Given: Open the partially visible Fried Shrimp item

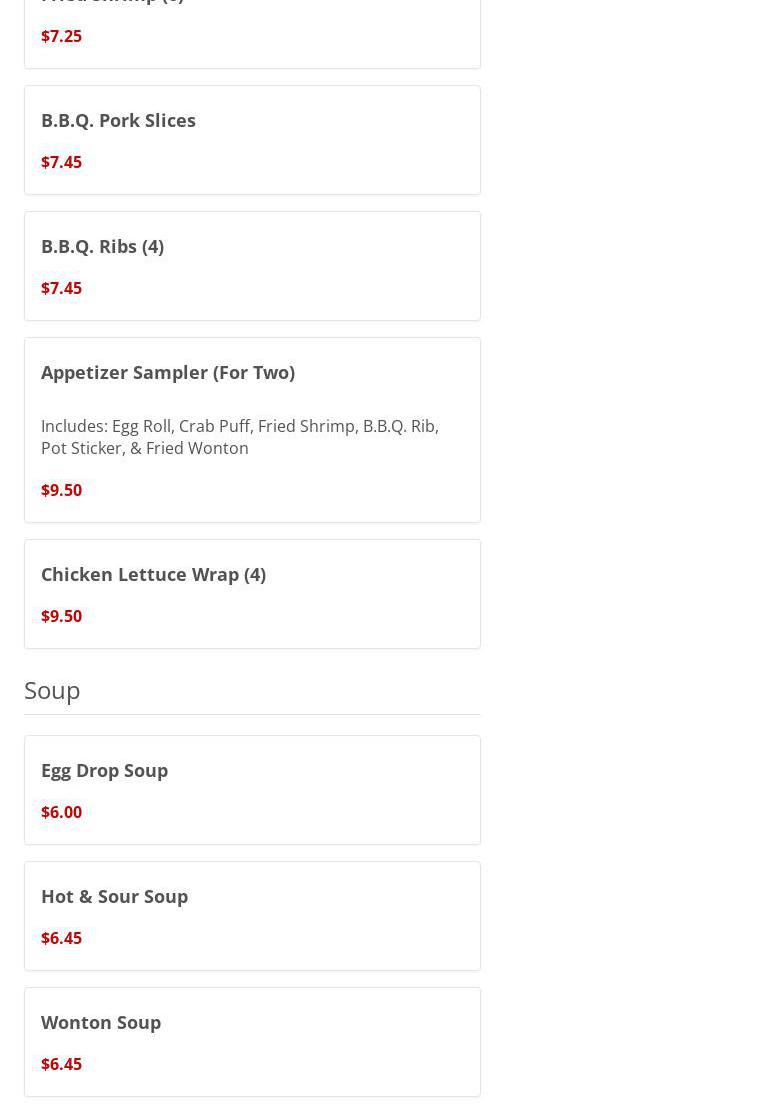Looking at the screenshot, I should 112,2.
